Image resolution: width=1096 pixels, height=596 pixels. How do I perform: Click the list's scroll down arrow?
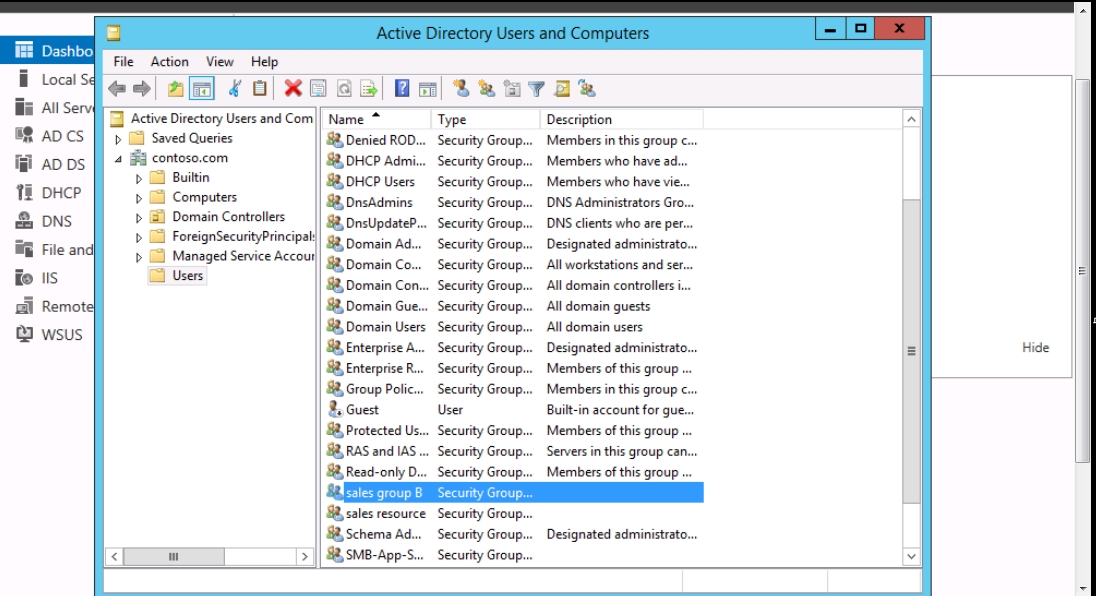coord(911,557)
